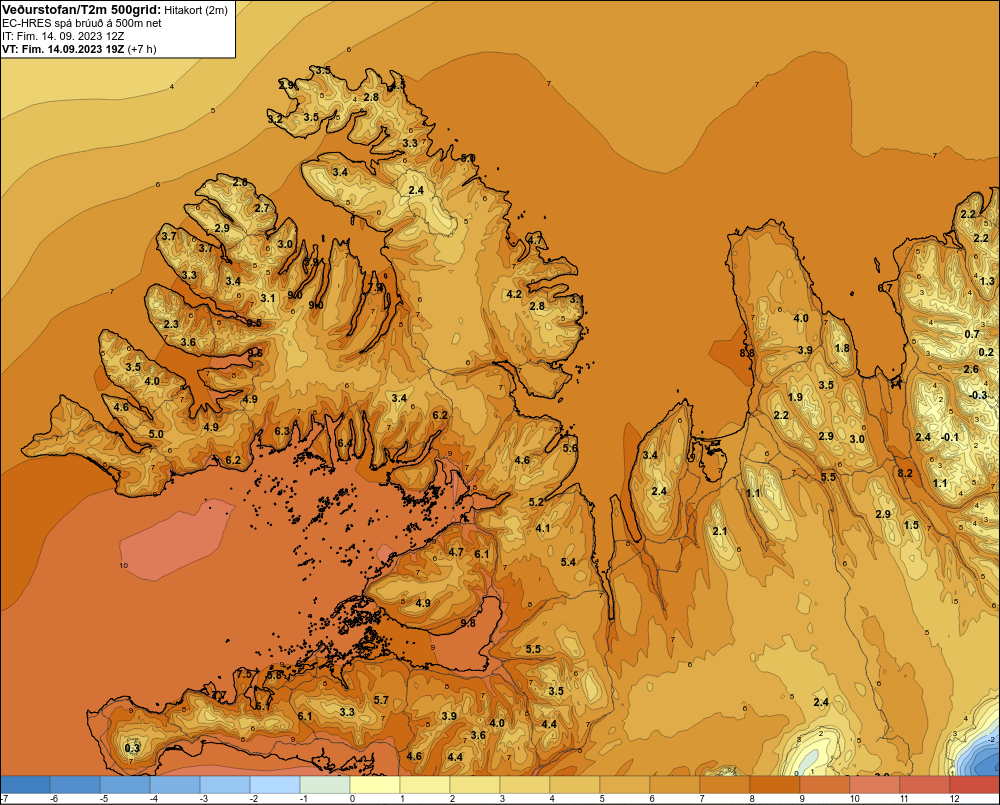
Task: Click the legend swatch between 10 and 11
Action: pyautogui.click(x=875, y=785)
